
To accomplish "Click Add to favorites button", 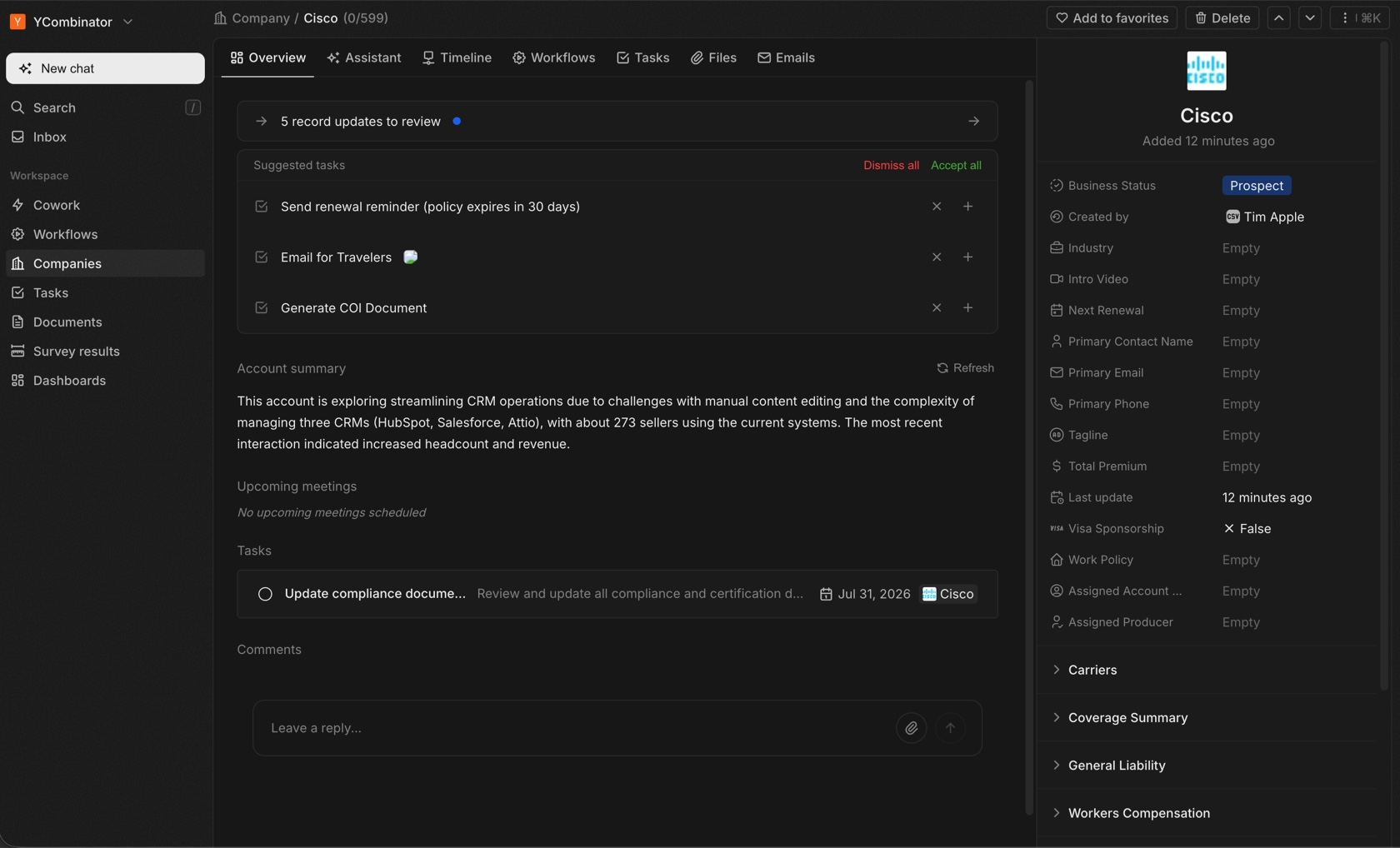I will click(x=1112, y=17).
